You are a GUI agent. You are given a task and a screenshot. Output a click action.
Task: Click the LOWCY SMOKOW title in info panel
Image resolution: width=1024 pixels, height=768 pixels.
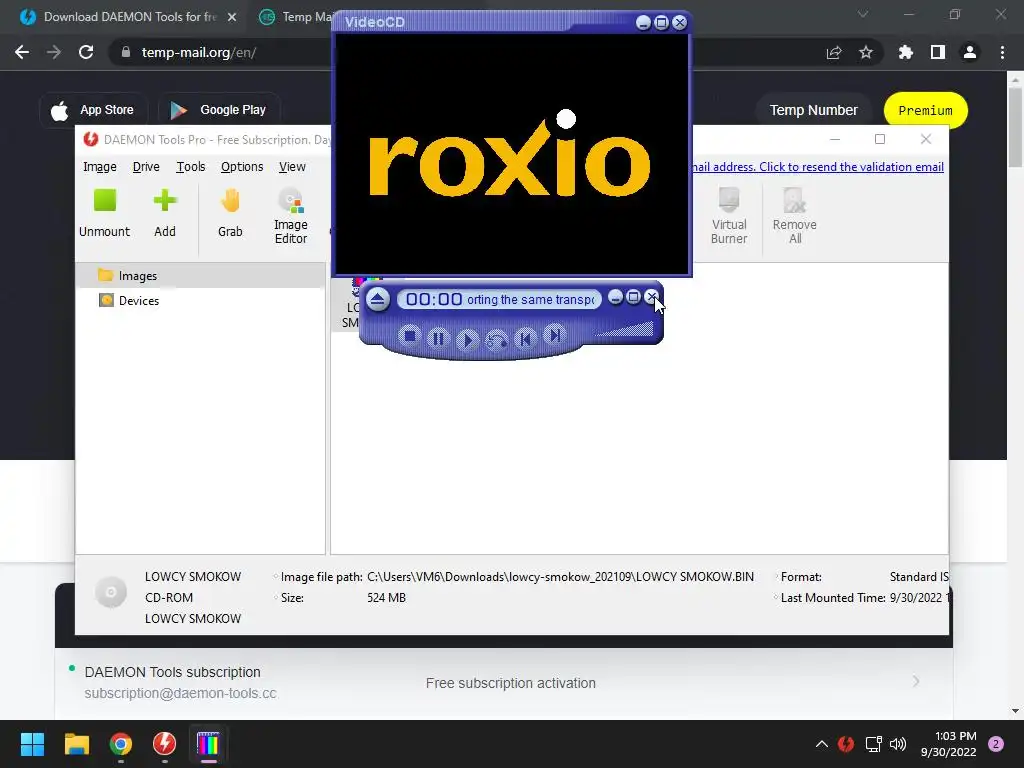tap(193, 577)
